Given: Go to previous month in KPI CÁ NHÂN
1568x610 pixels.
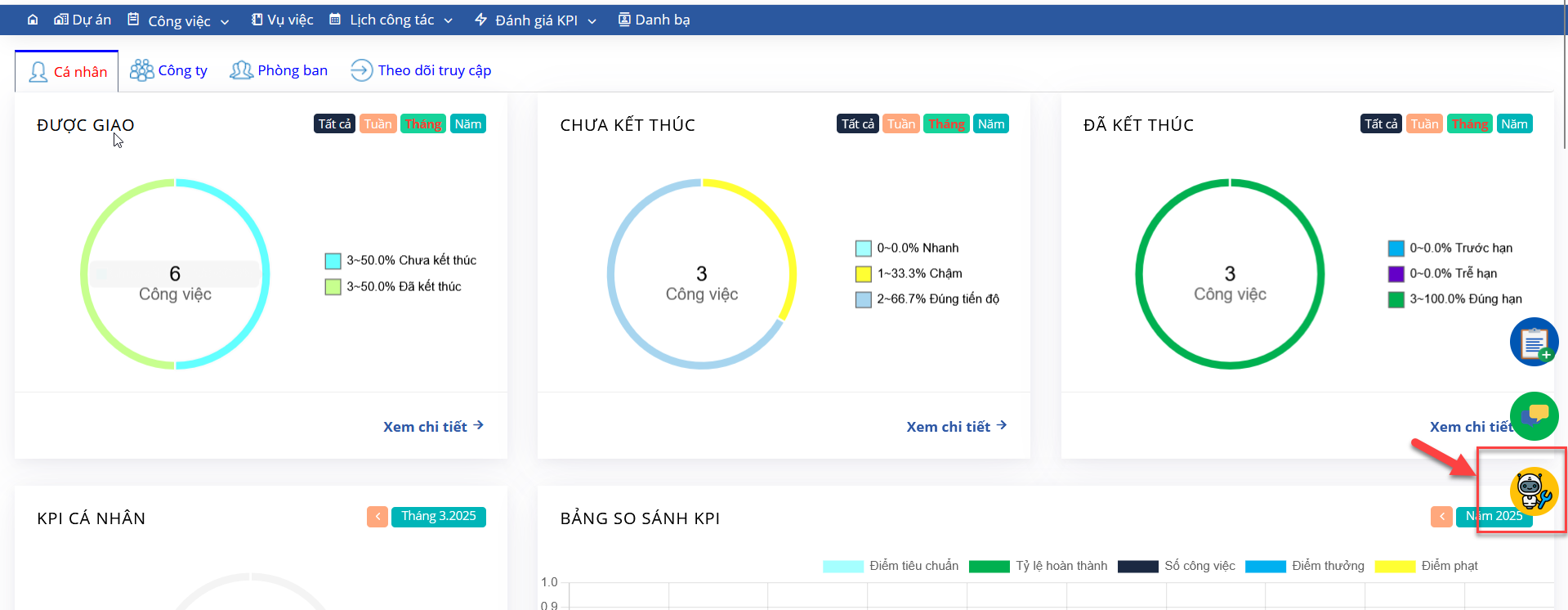Looking at the screenshot, I should (377, 517).
